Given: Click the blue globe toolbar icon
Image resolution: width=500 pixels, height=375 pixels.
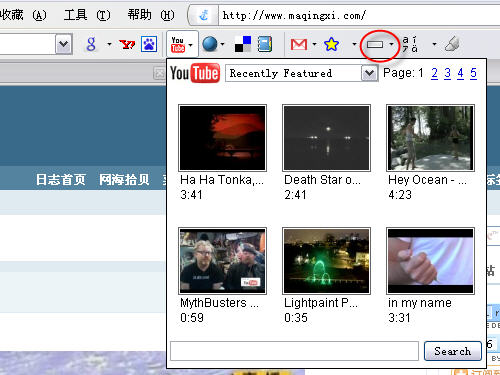Looking at the screenshot, I should pos(210,44).
